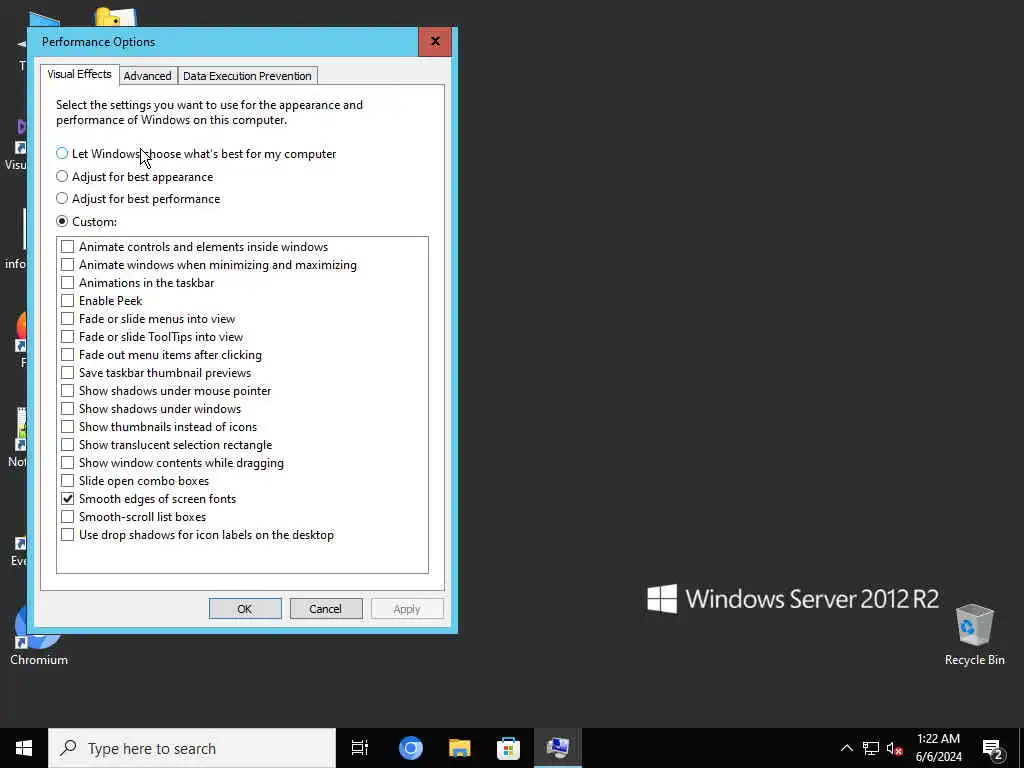
Task: Click the search magnifier icon
Action: [x=68, y=748]
